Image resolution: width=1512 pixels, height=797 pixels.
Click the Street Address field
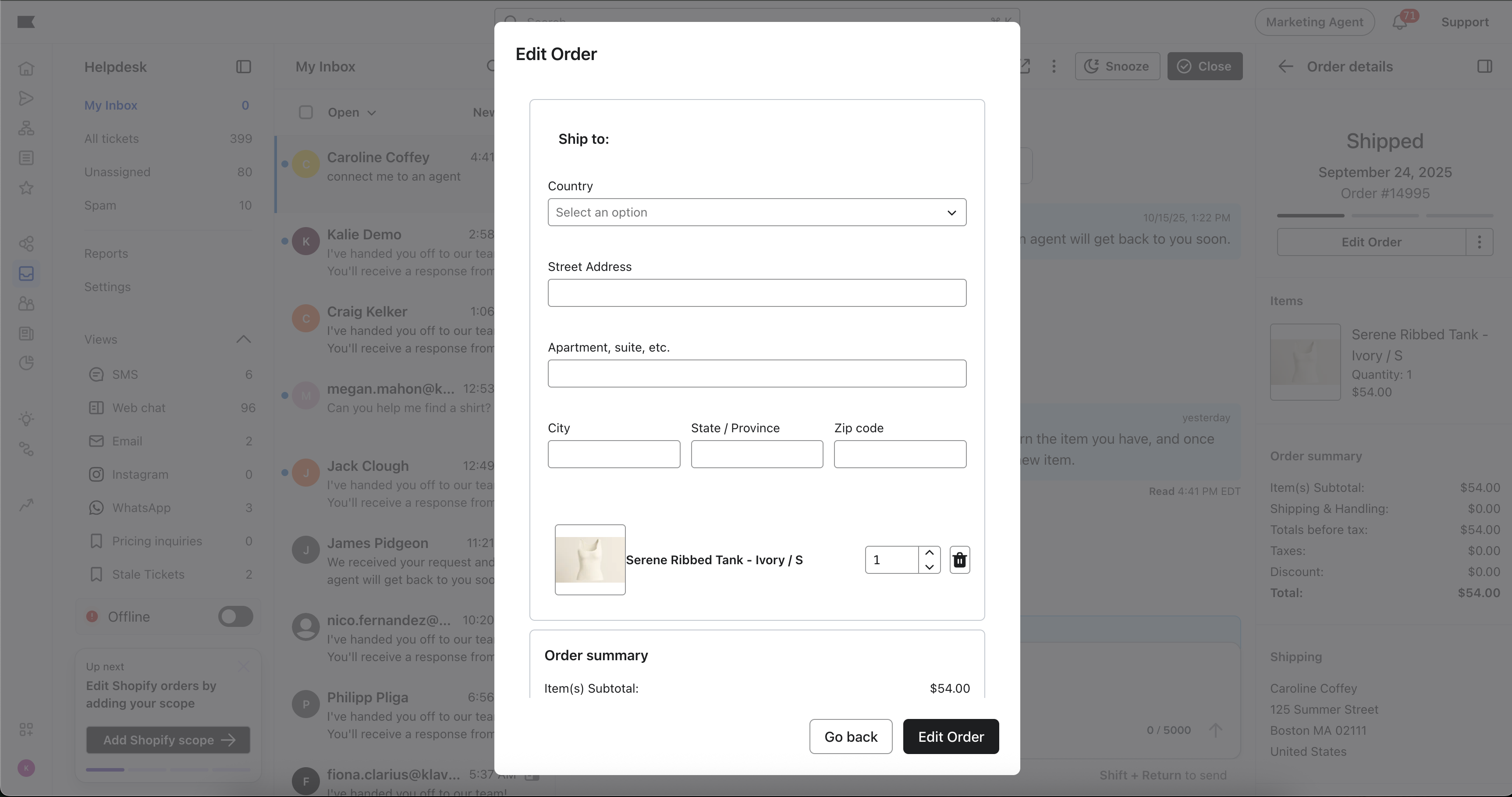(x=756, y=292)
